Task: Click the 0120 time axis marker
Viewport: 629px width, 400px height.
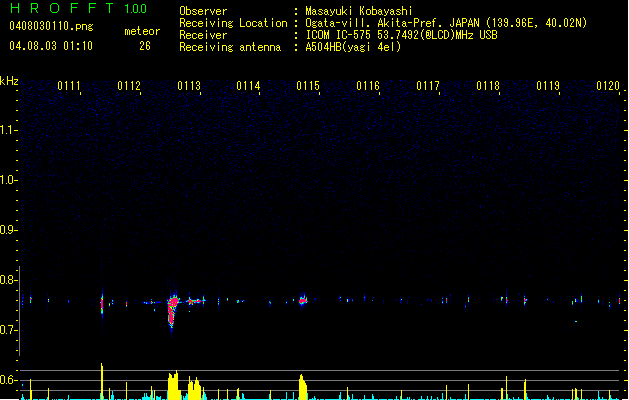Action: click(x=608, y=86)
